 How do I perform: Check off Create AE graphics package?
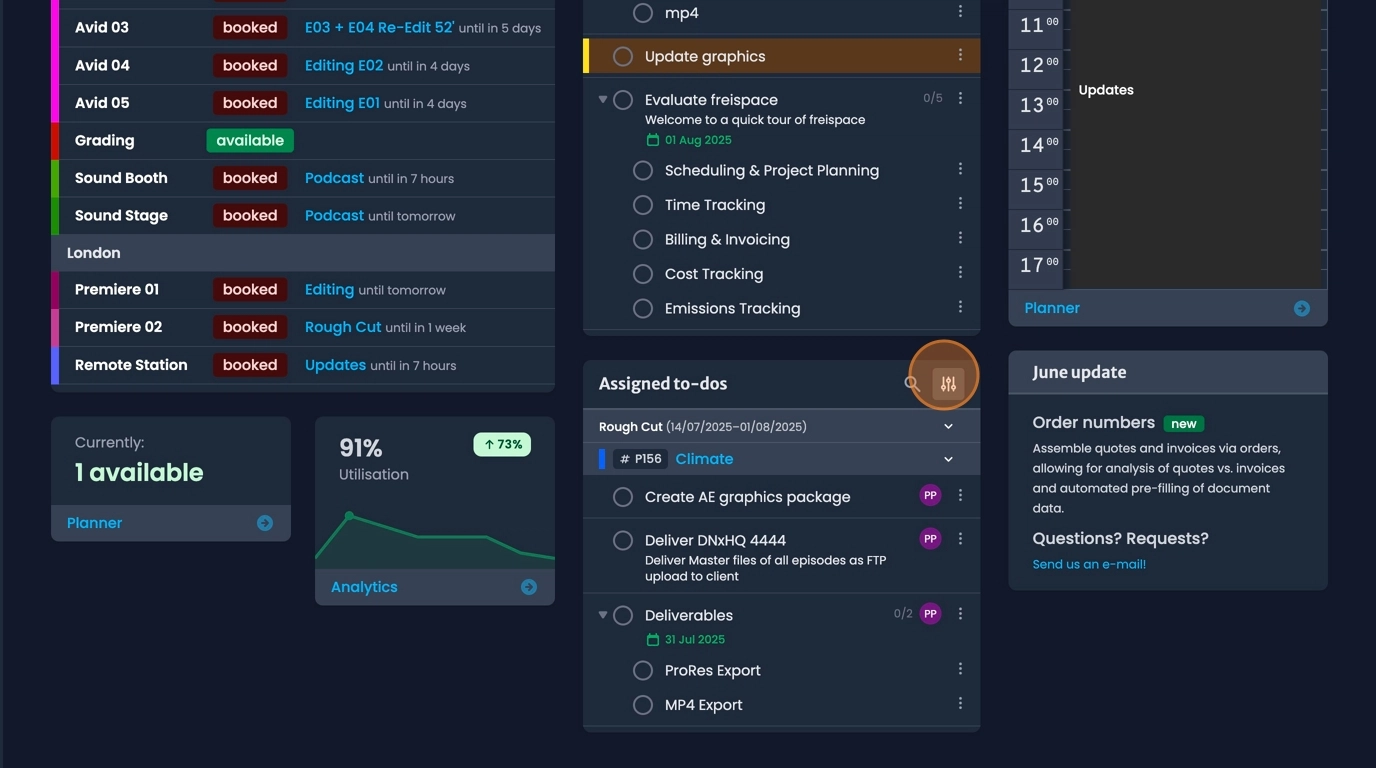[x=623, y=497]
